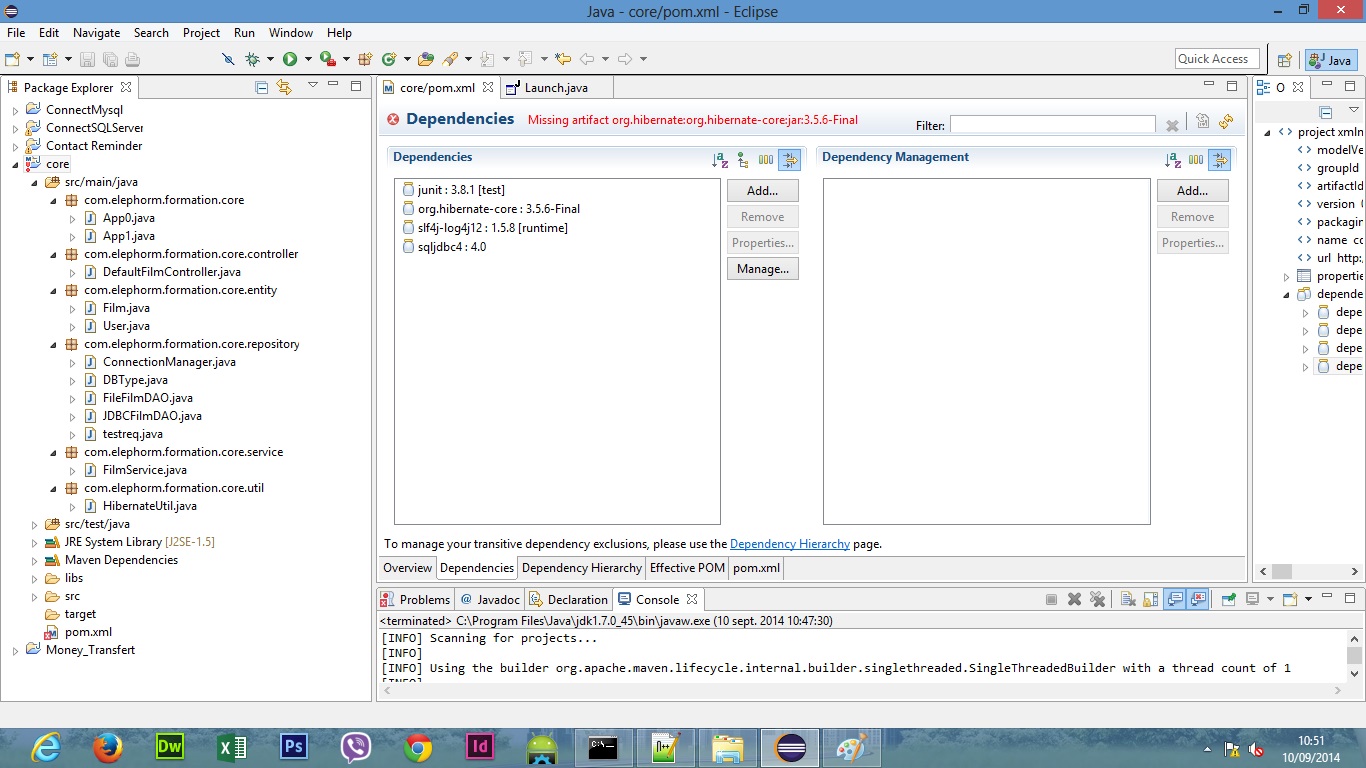Click Remove All Terminated Launches icon
The height and width of the screenshot is (768, 1366).
tap(1097, 599)
